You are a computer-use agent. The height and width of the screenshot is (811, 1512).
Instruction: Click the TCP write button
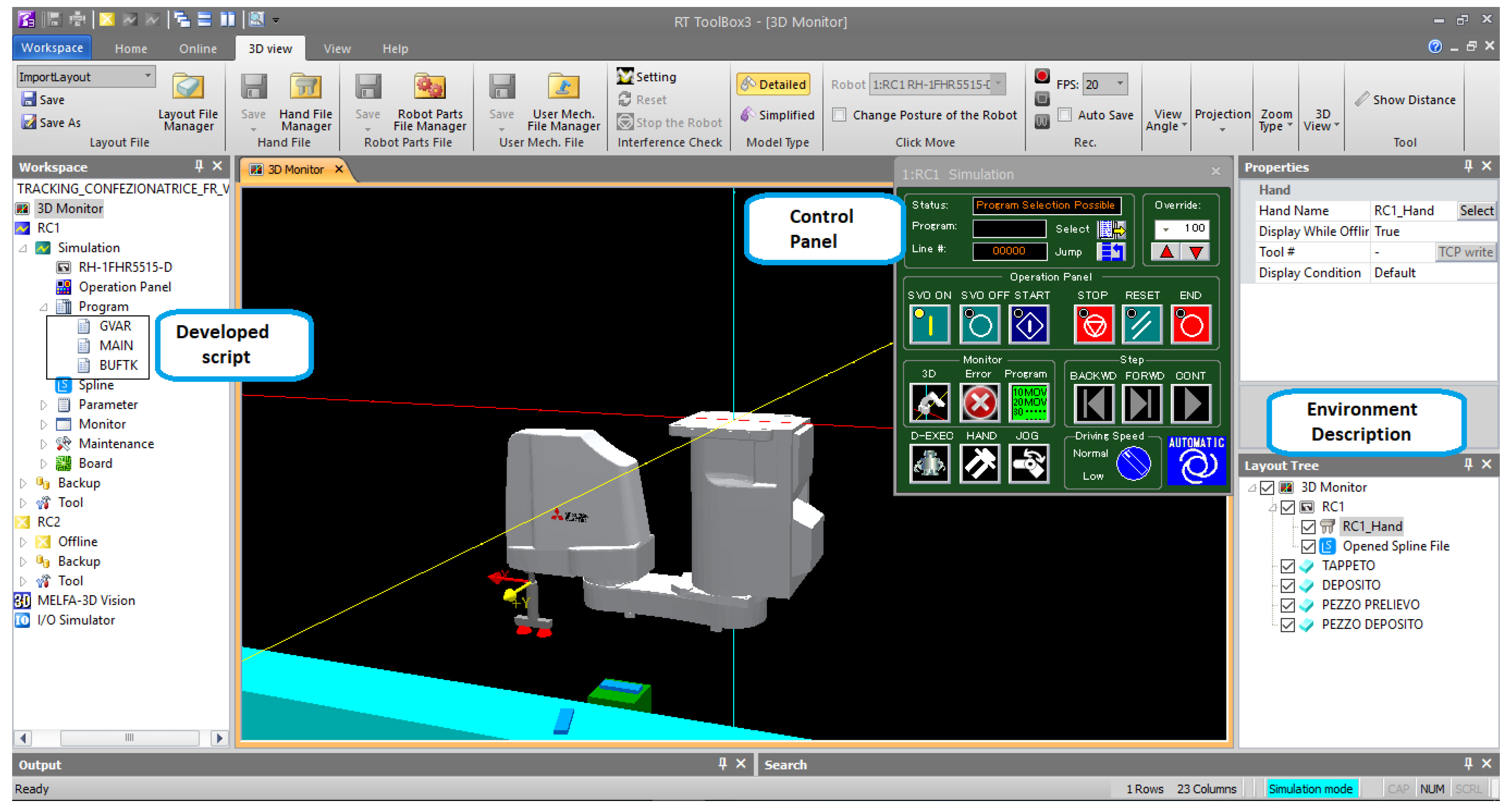pos(1465,252)
